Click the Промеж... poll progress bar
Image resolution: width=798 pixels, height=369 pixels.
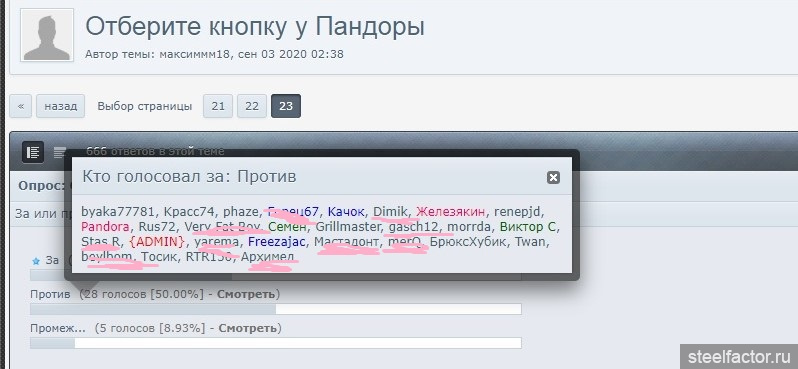click(276, 343)
